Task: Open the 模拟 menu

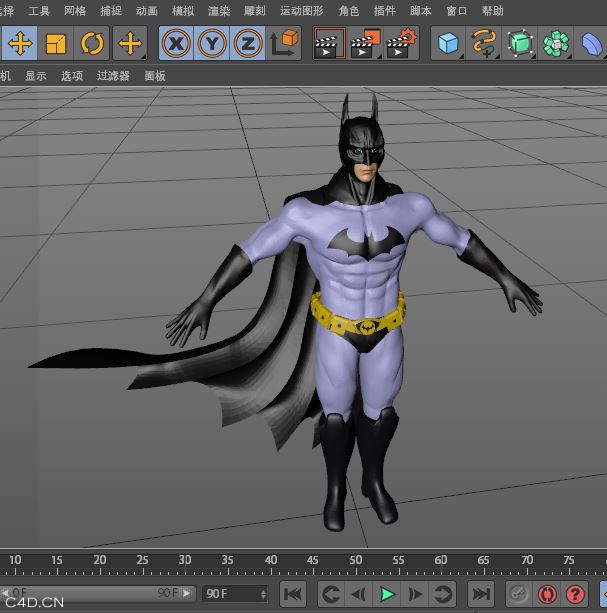Action: coord(183,11)
